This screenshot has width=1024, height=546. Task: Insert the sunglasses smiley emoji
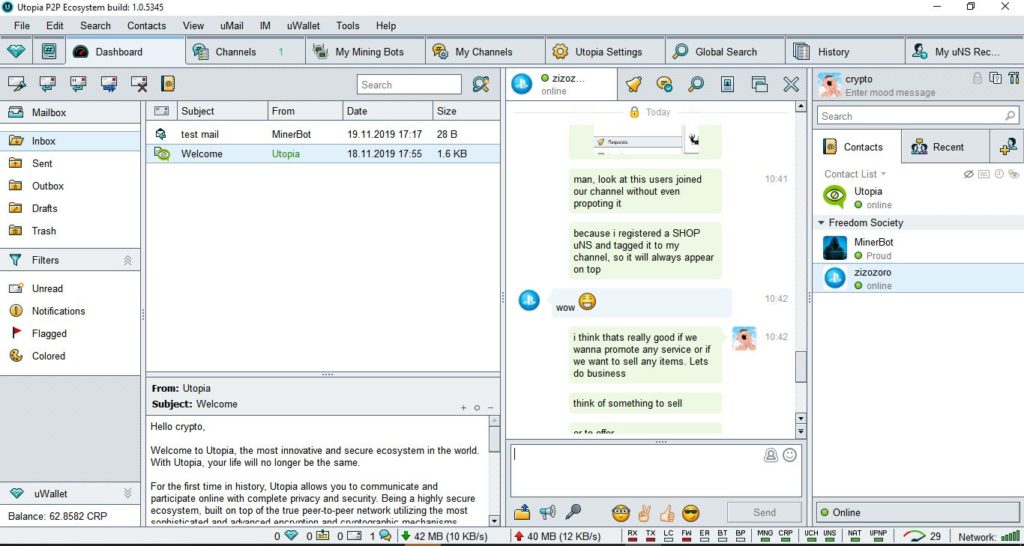point(690,513)
